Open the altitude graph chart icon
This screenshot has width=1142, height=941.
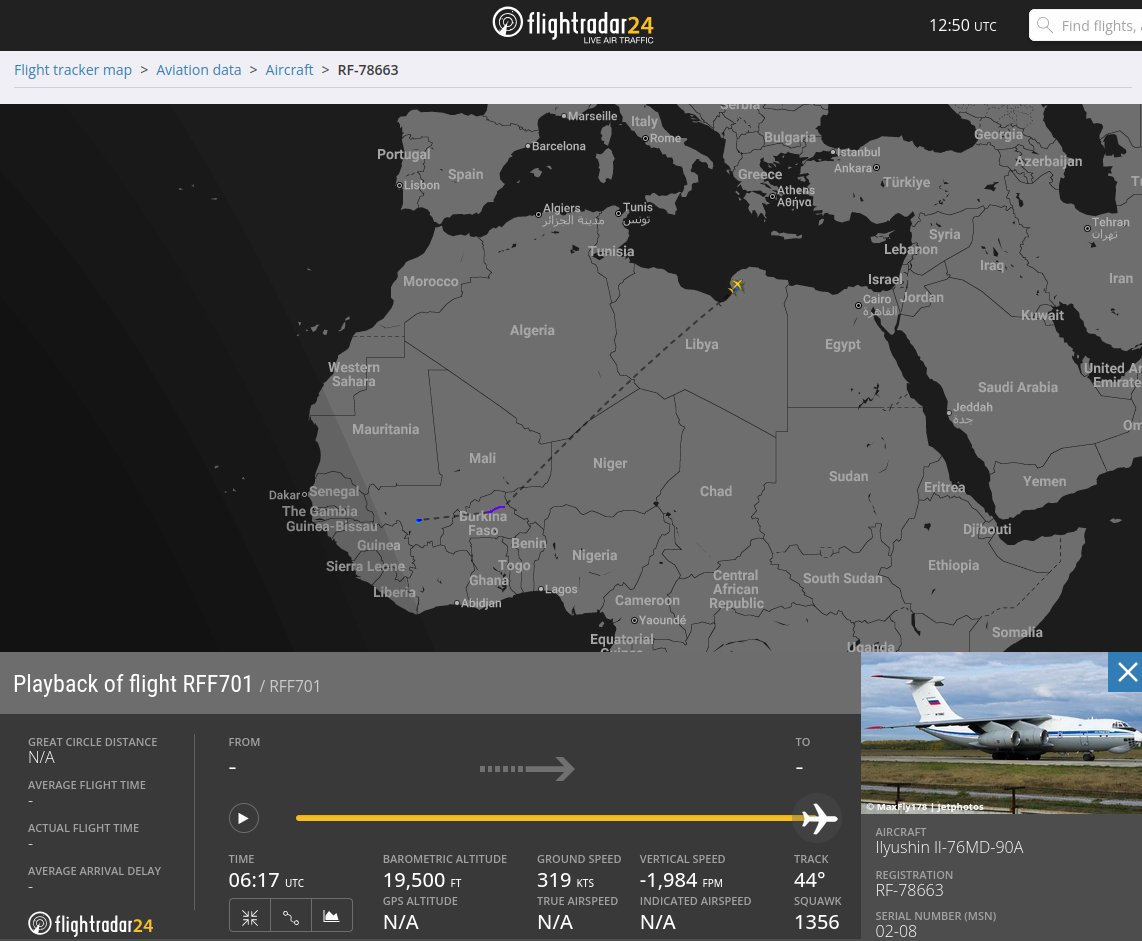click(x=331, y=916)
